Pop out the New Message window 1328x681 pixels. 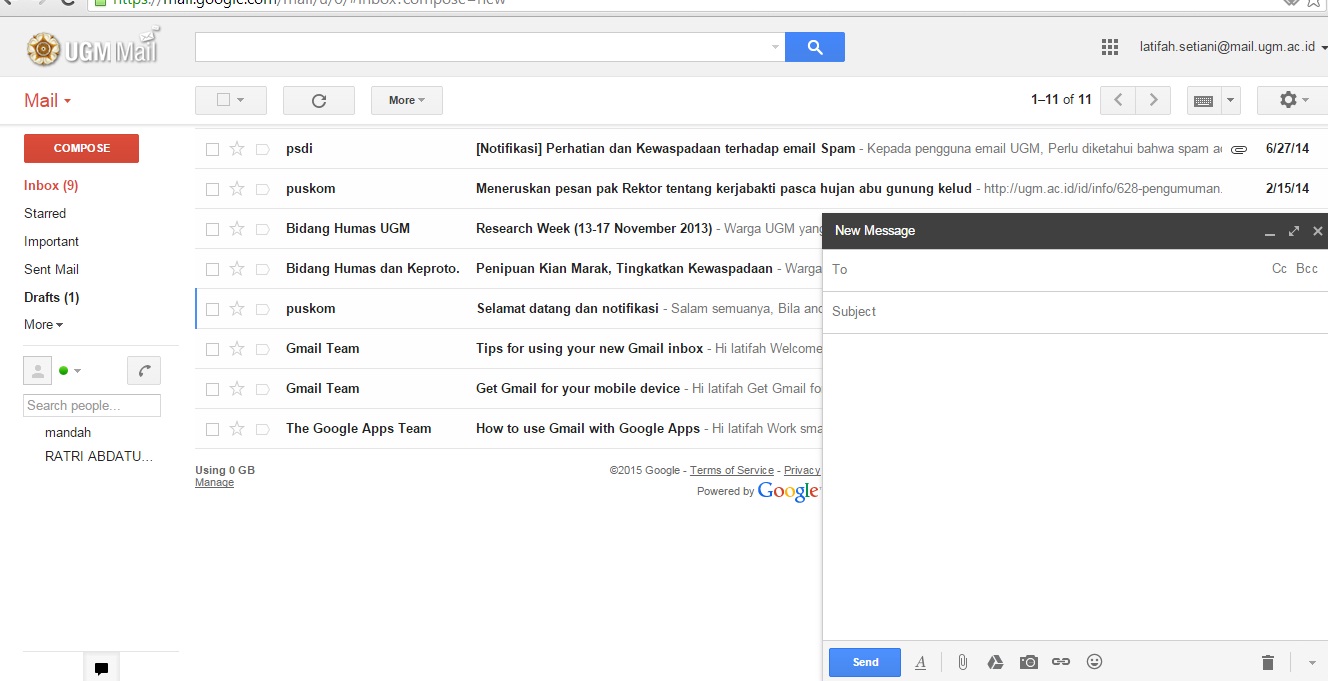point(1294,231)
